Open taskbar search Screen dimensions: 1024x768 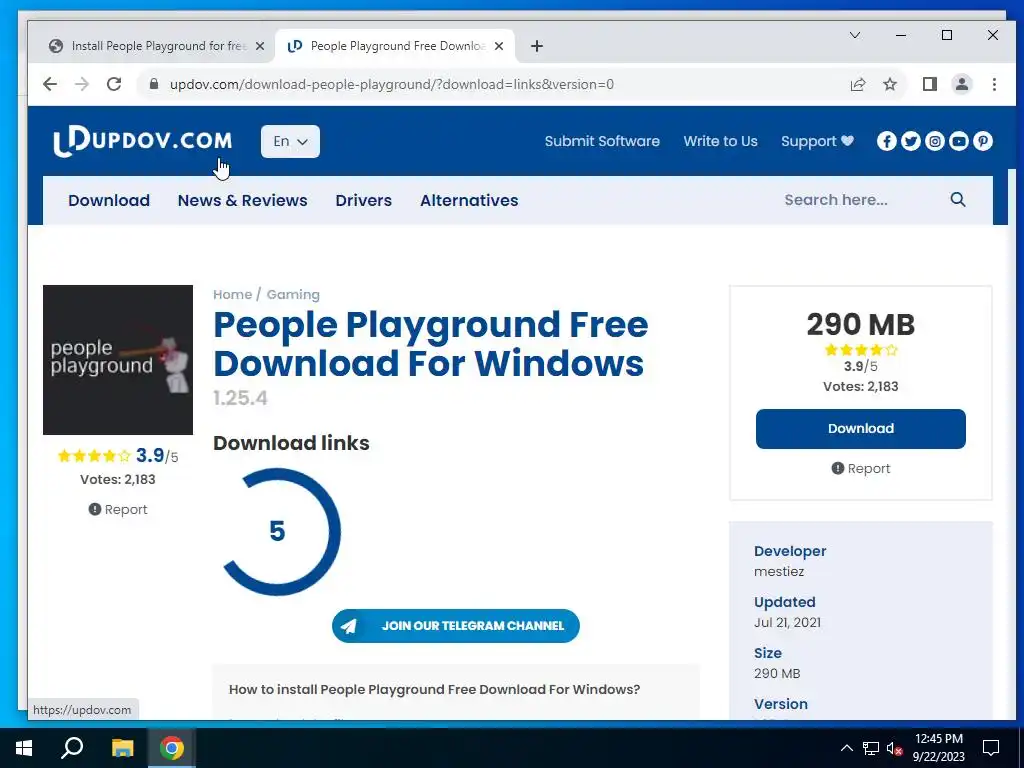[72, 748]
